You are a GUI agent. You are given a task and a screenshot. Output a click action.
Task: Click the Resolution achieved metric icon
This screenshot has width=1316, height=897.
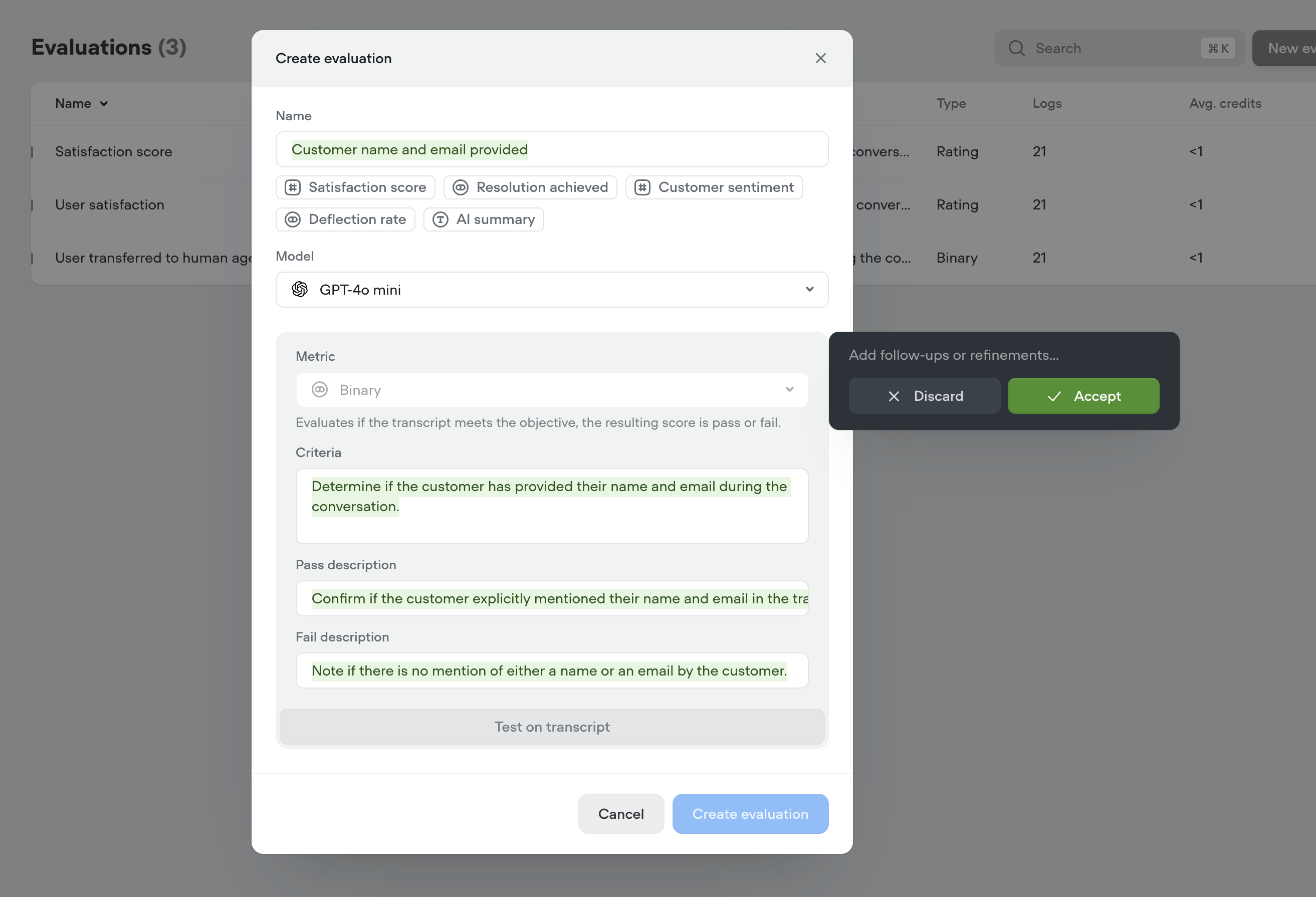point(461,187)
